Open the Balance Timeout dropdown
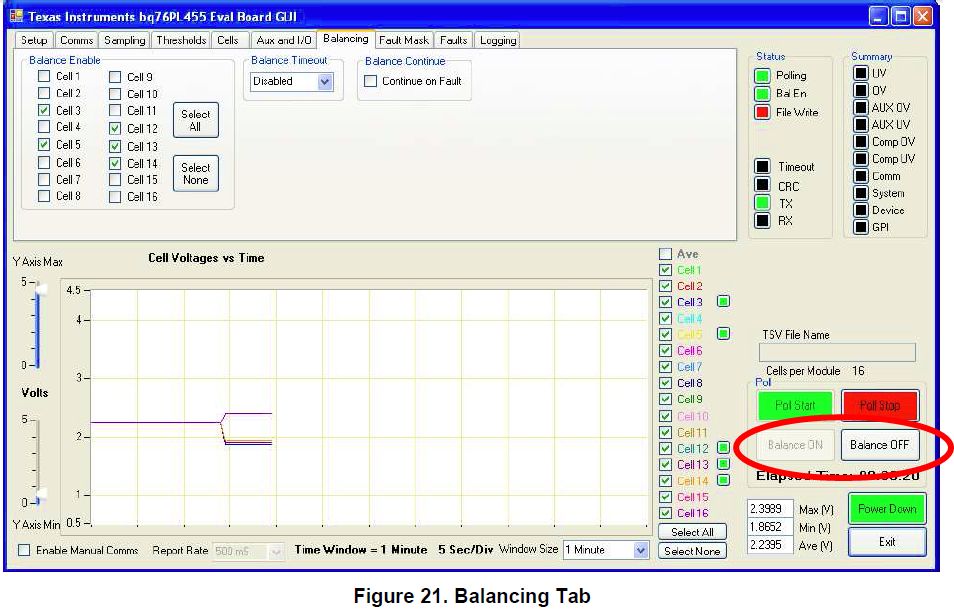 coord(325,82)
